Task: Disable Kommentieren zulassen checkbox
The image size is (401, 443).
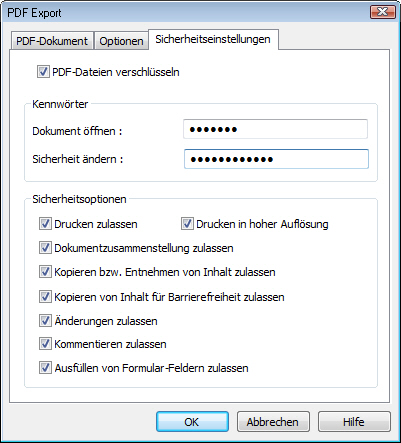Action: coord(45,344)
